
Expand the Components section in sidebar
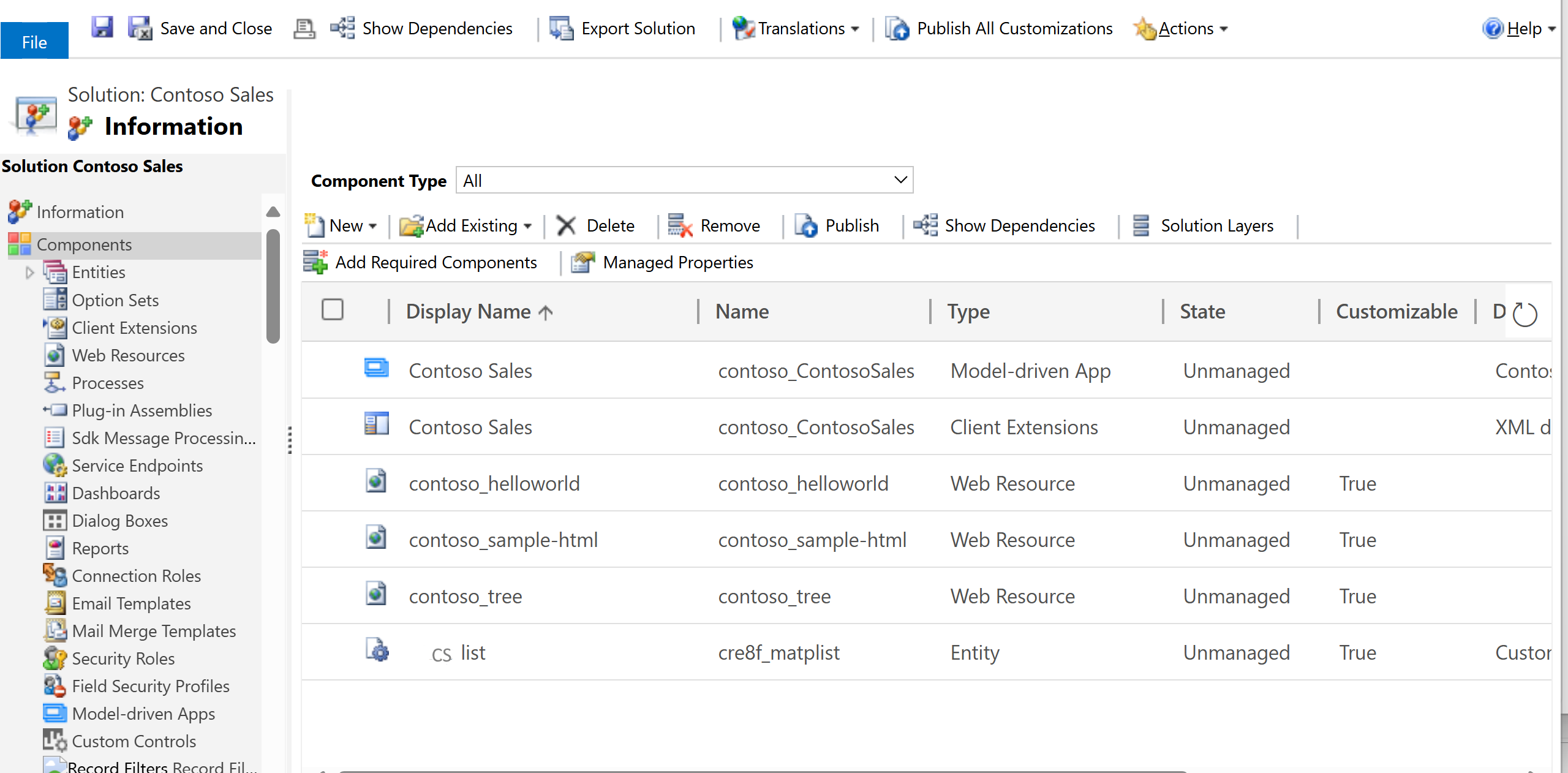(x=85, y=244)
